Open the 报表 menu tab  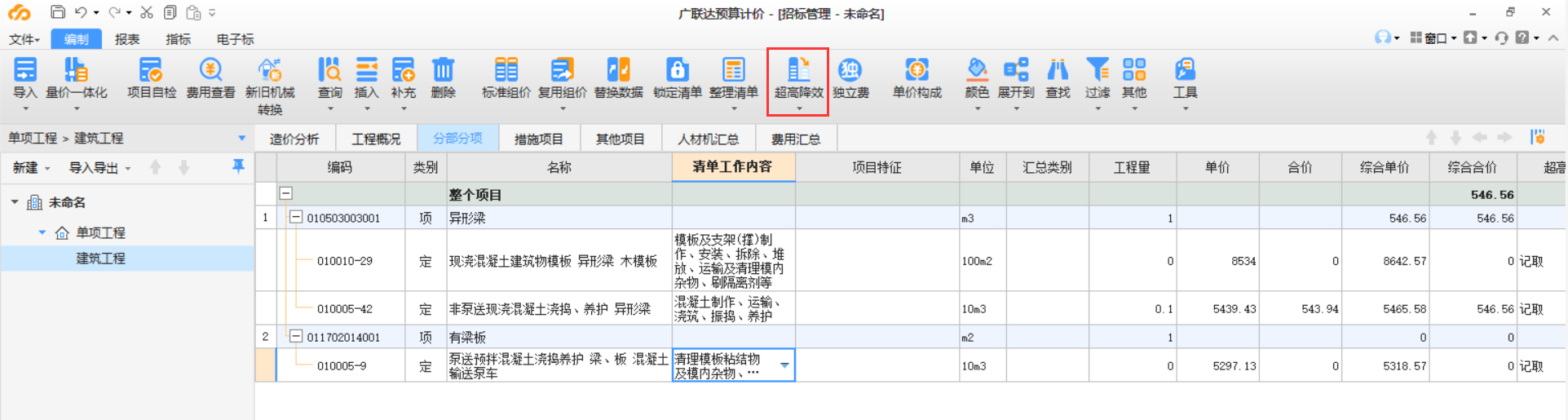pyautogui.click(x=127, y=39)
